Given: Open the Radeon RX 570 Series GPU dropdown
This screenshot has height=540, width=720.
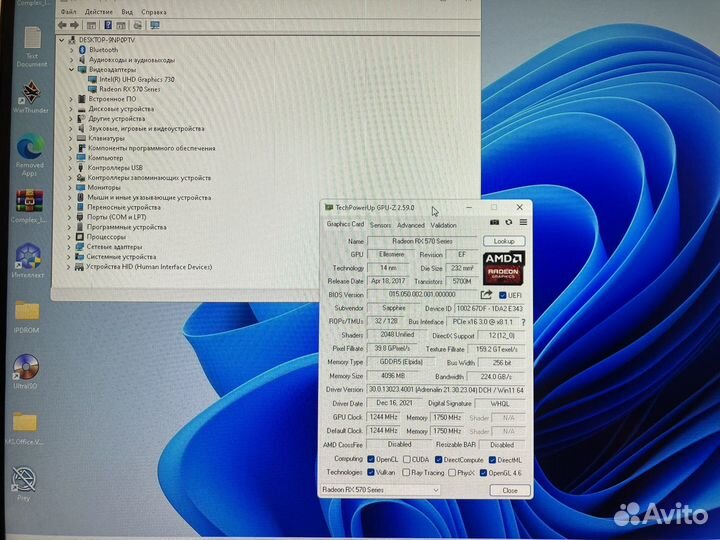Looking at the screenshot, I should tap(380, 490).
